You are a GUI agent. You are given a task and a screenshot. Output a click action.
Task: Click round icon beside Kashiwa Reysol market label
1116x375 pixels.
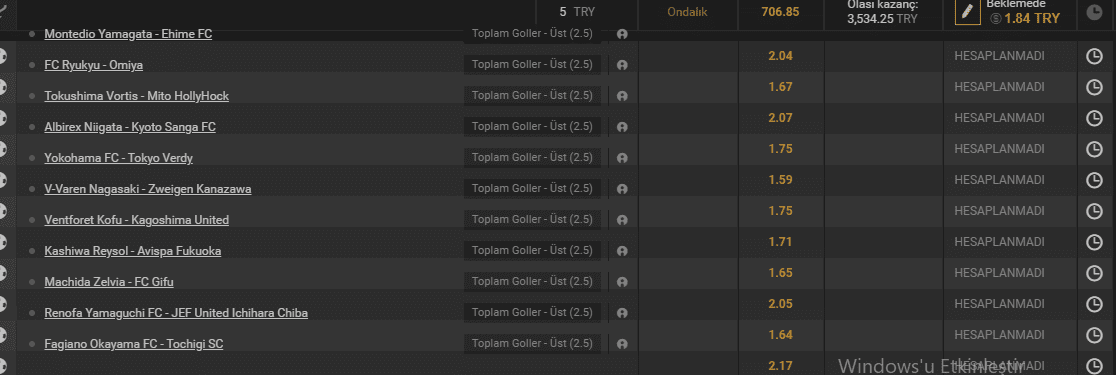[x=622, y=251]
